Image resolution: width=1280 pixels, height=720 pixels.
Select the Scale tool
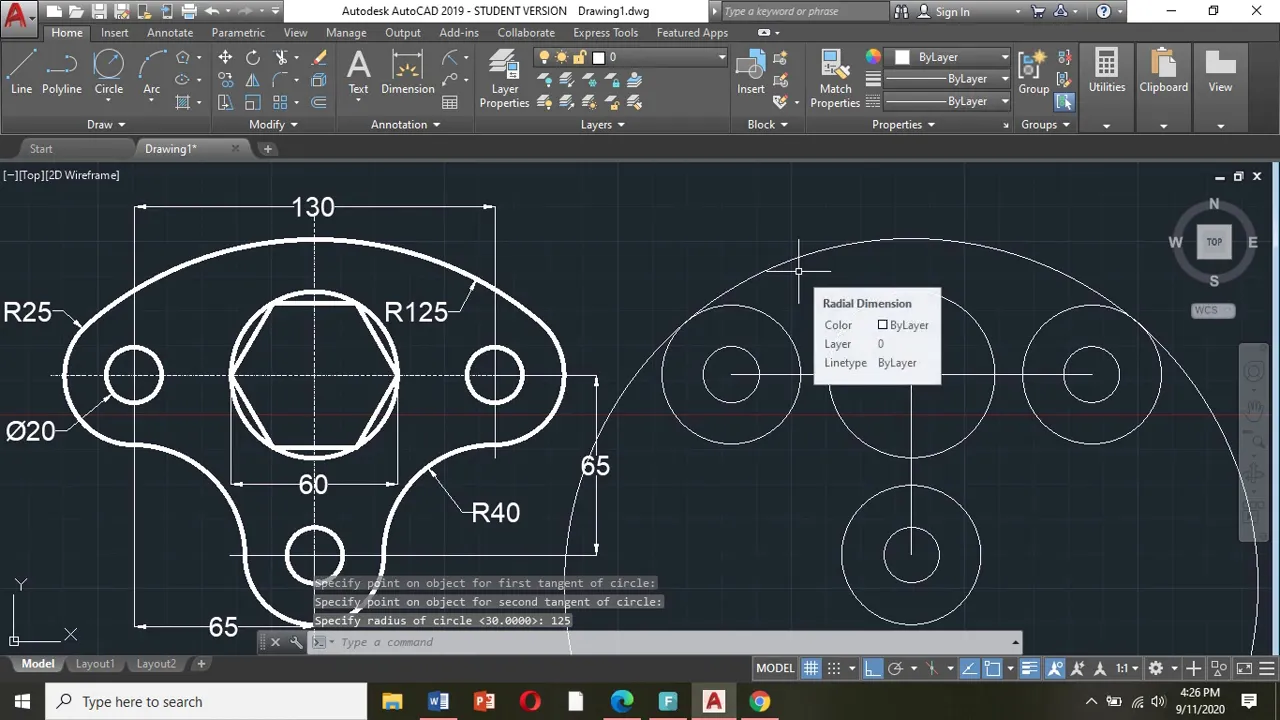253,102
